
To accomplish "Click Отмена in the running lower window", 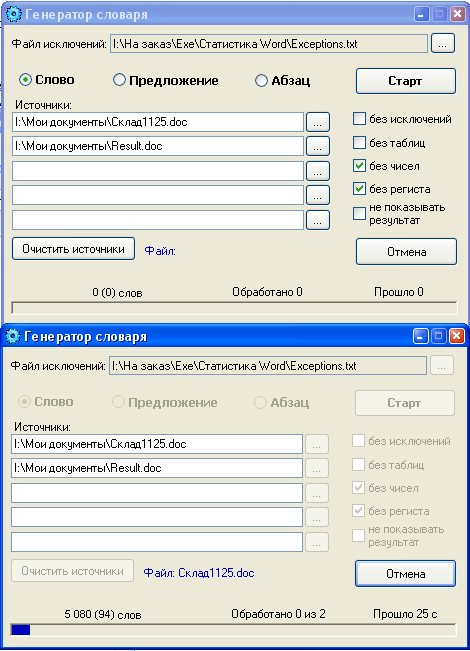I will click(x=405, y=574).
